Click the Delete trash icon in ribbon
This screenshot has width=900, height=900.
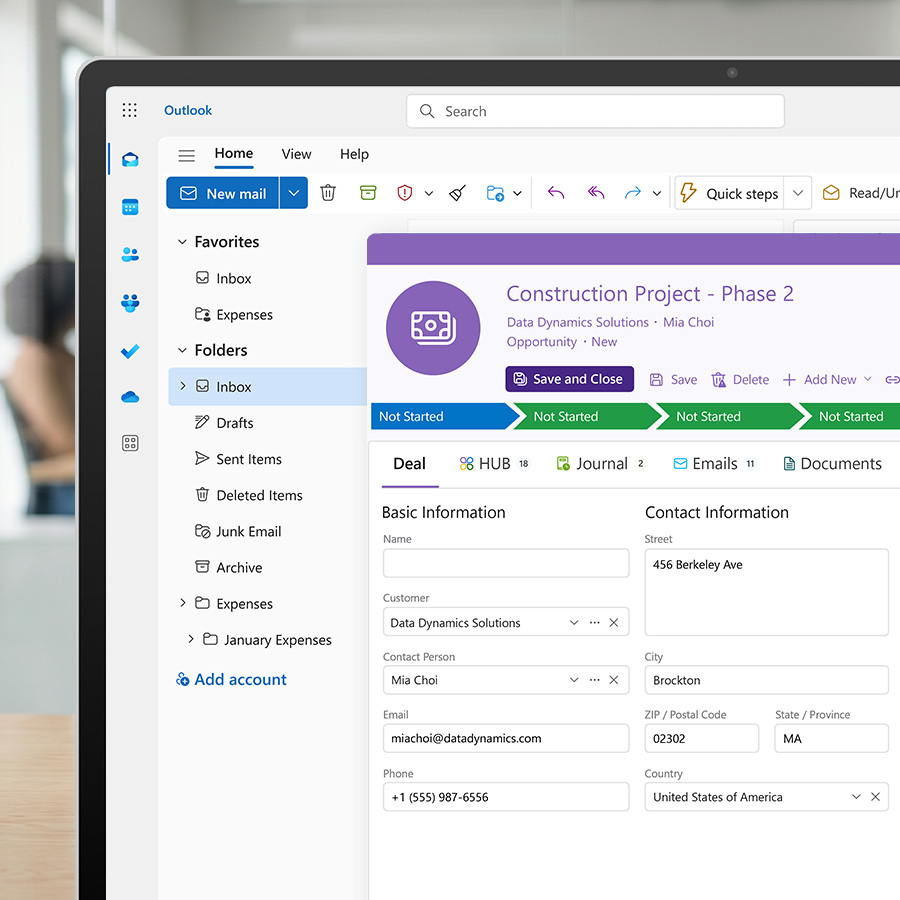click(x=328, y=192)
